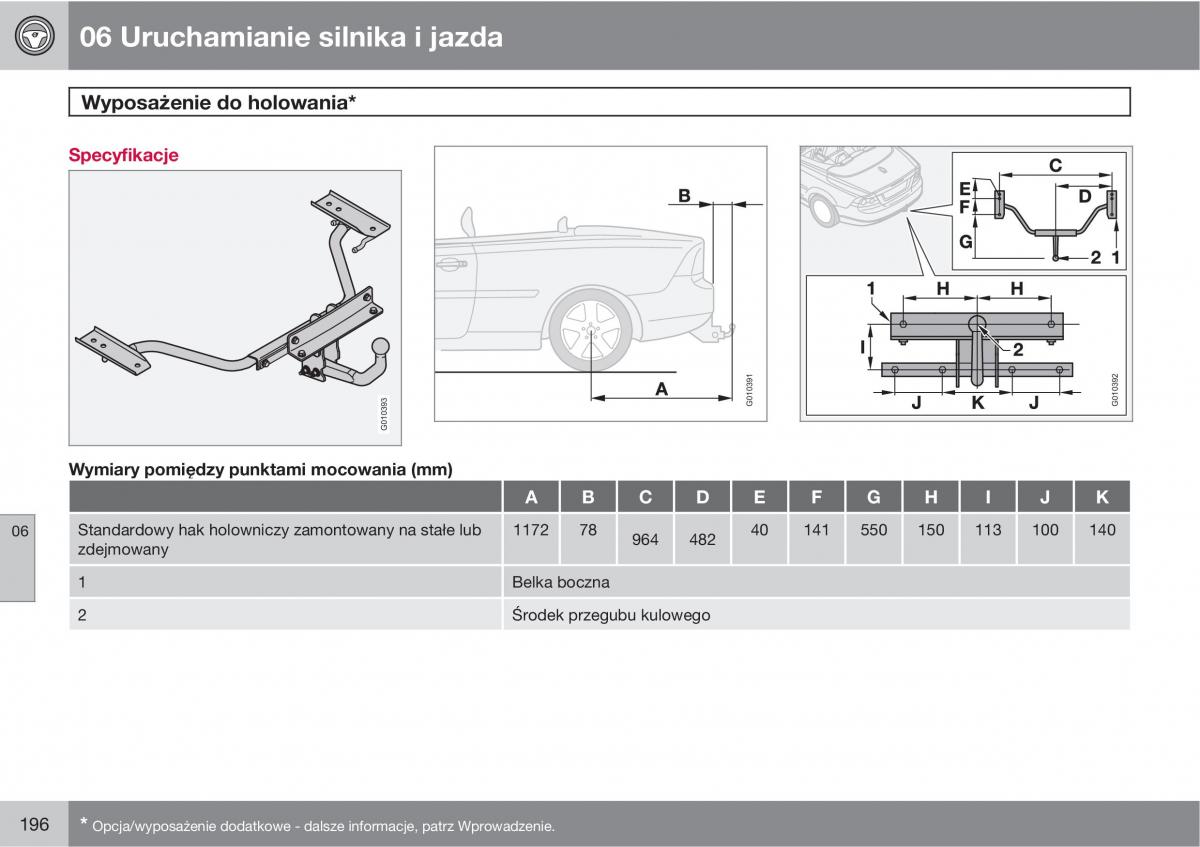This screenshot has width=1200, height=847.
Task: Click dimension label B in car diagram
Action: point(684,196)
